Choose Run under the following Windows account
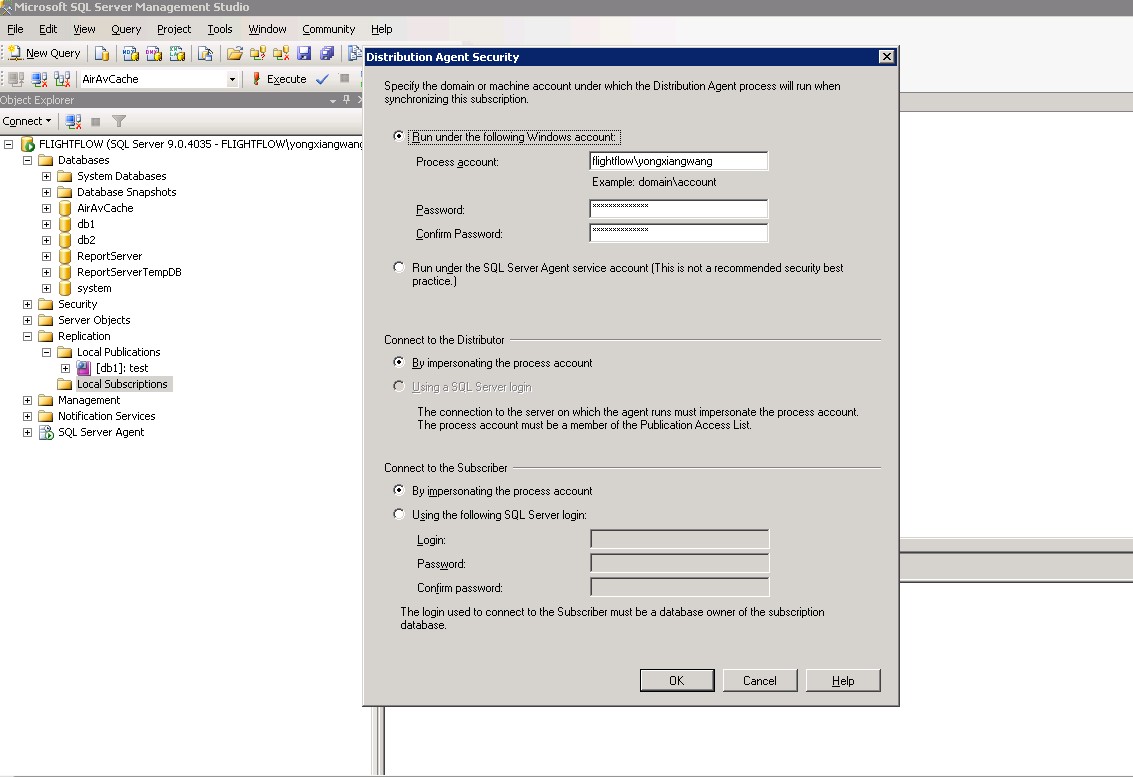Screen dimensions: 1133x777 point(400,137)
